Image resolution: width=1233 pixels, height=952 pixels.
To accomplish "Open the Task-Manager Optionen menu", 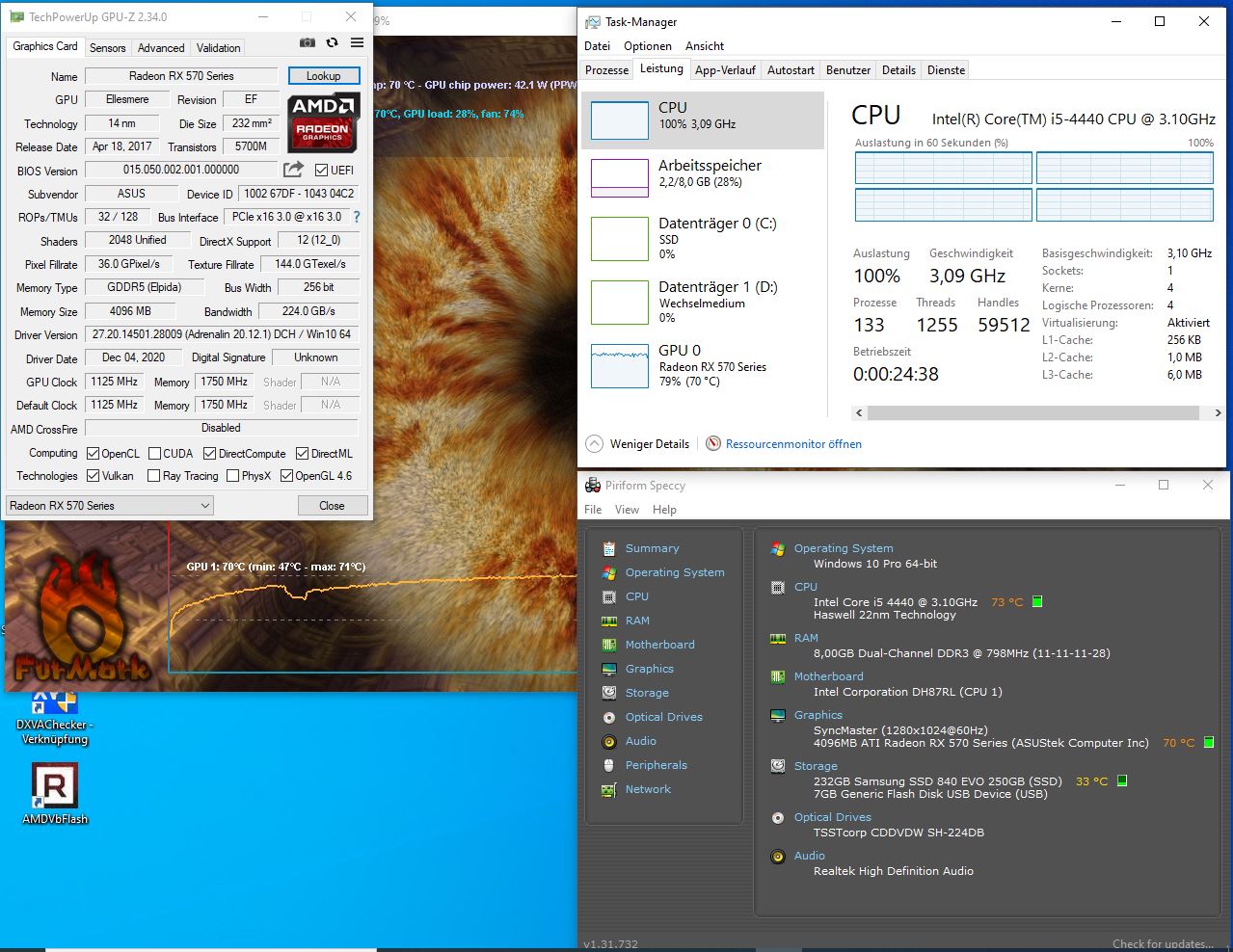I will click(648, 46).
